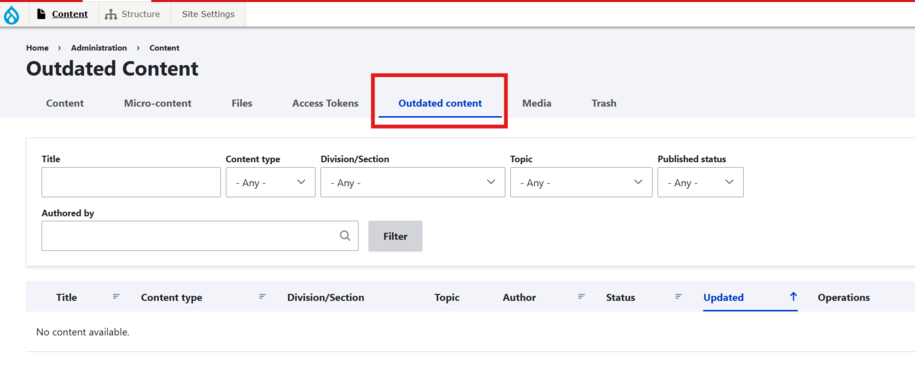Click the Topic column header
915x382 pixels.
(447, 297)
